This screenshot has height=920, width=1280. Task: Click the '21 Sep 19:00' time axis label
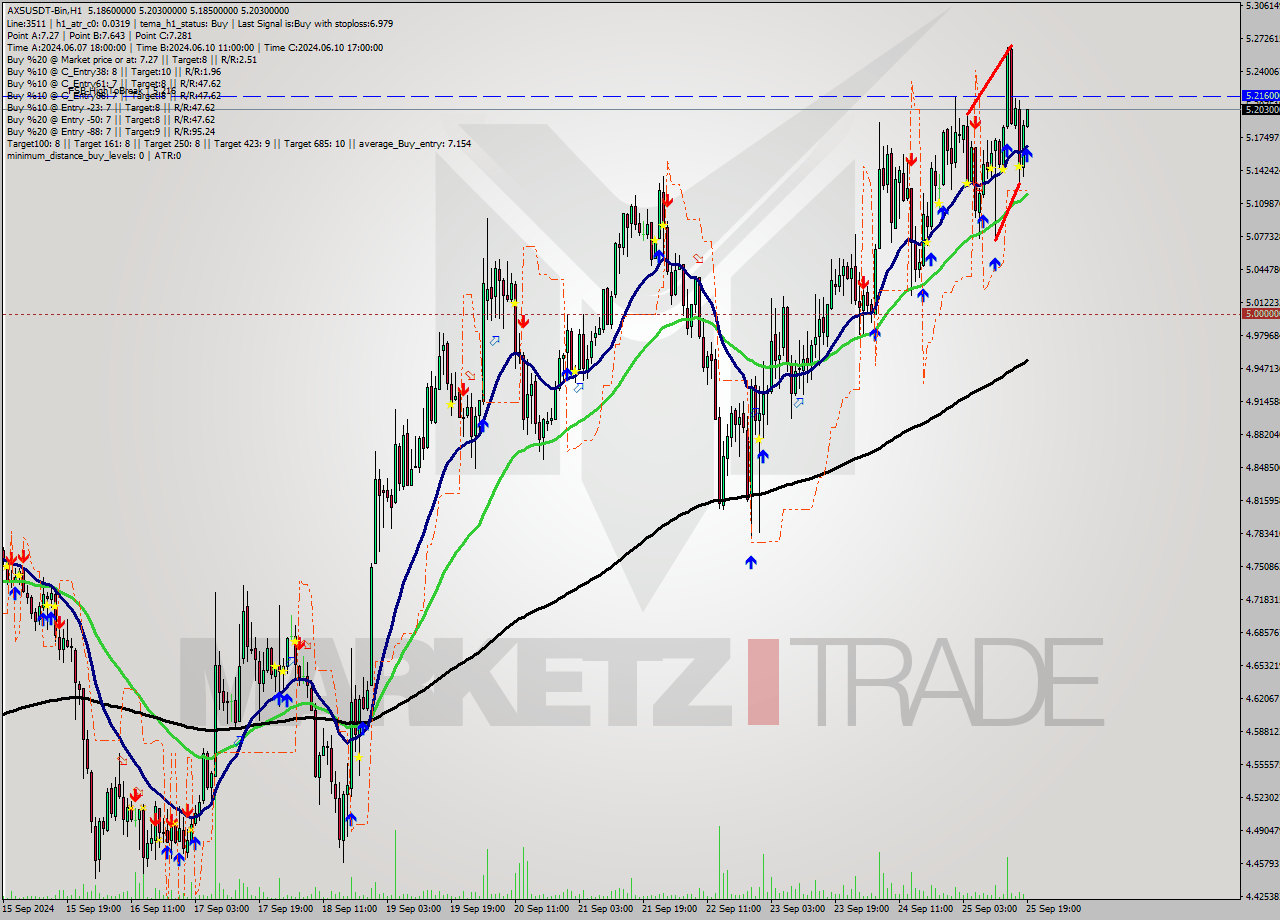point(670,908)
